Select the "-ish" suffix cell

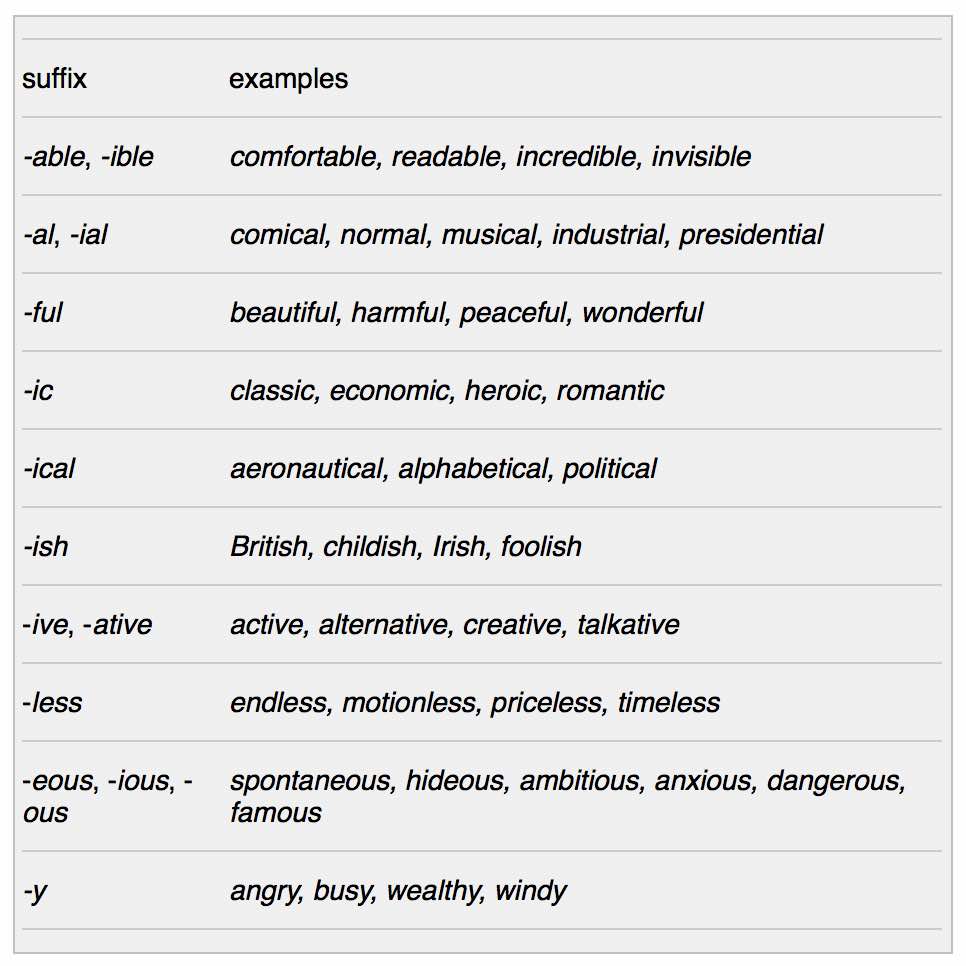(46, 547)
